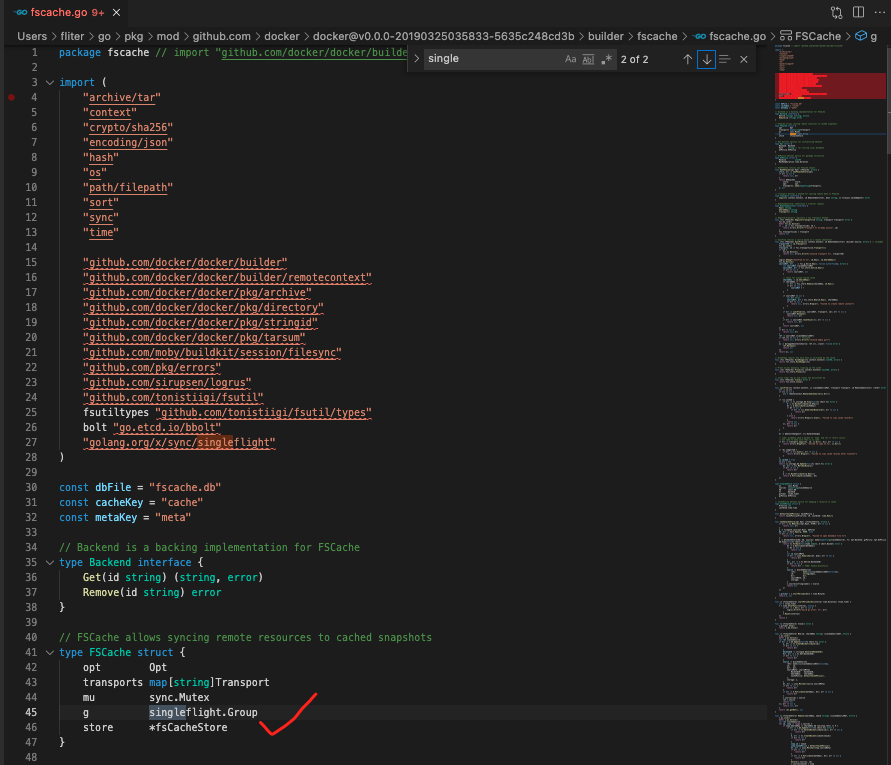This screenshot has height=765, width=891.
Task: Go to next find match arrow
Action: [x=707, y=59]
